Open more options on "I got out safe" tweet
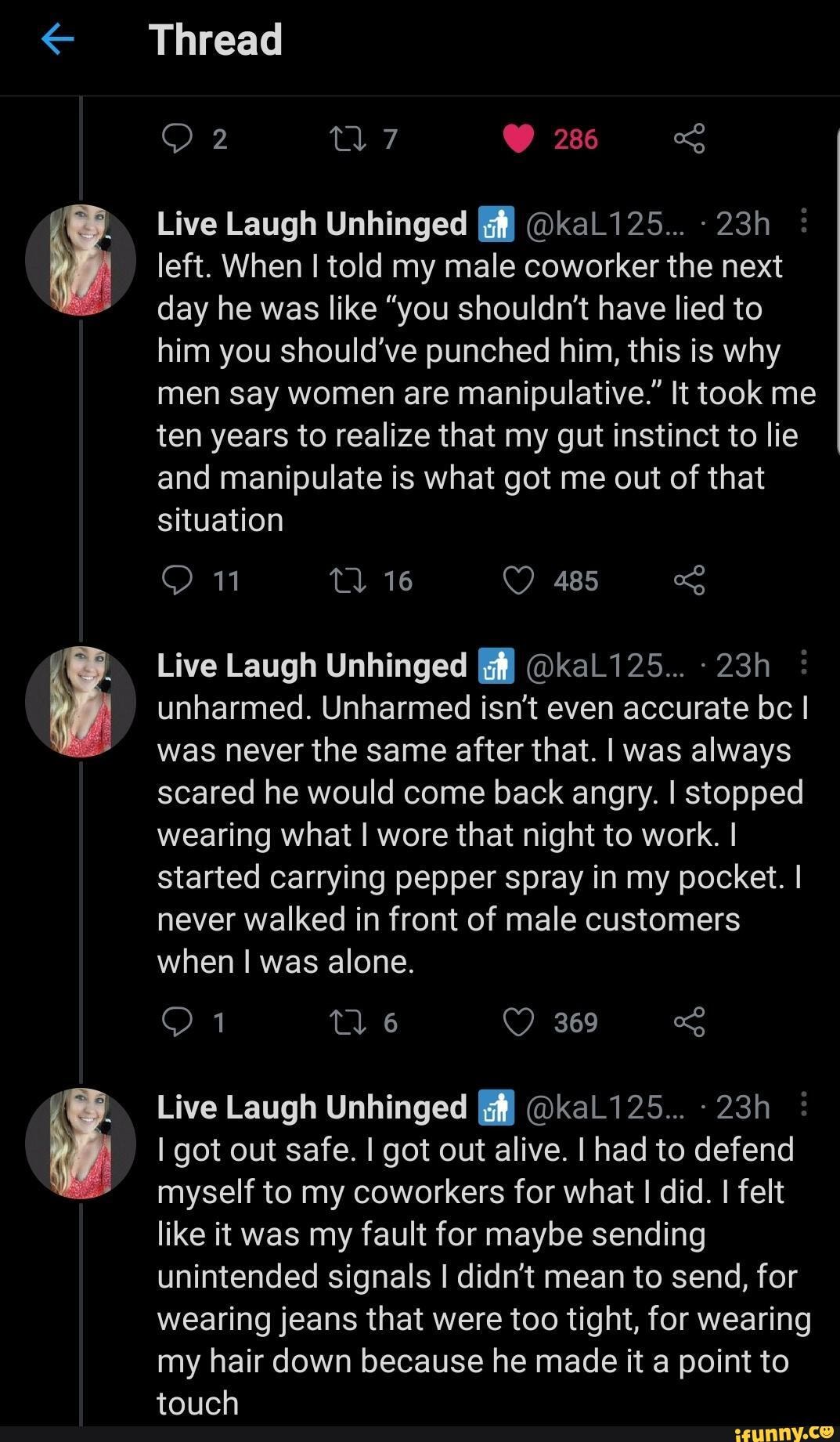This screenshot has width=840, height=1442. 804,1105
